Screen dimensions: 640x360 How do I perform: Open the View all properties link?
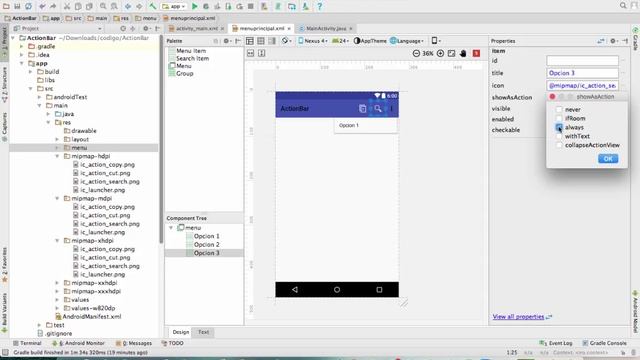tap(518, 317)
